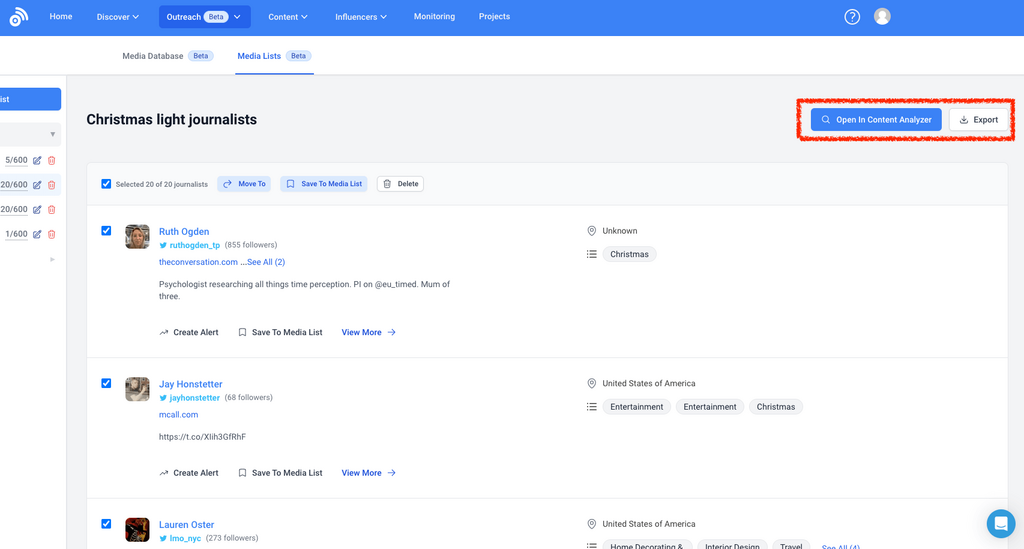Click Create Alert under Ruth Ogden

coord(188,332)
